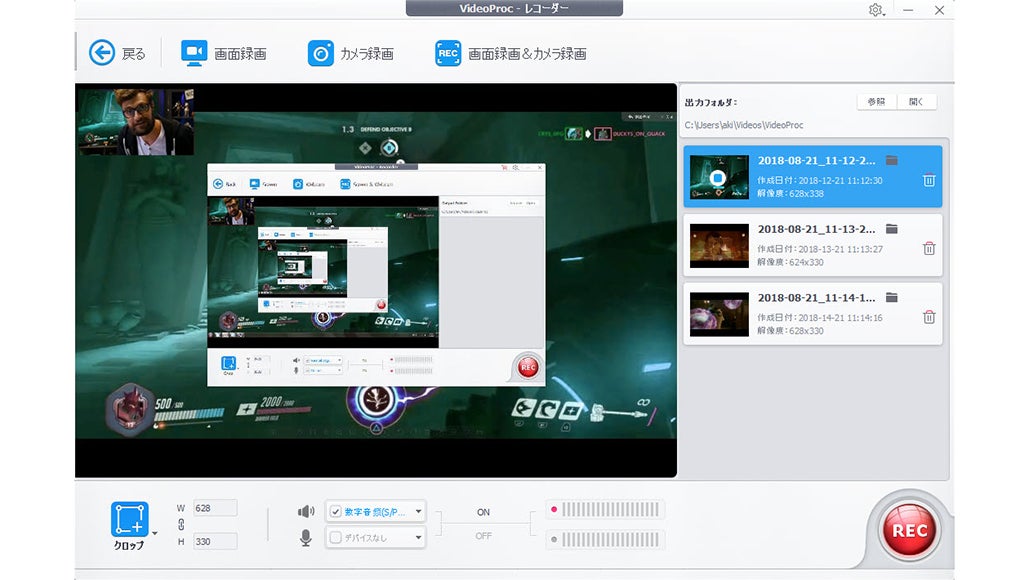1020x580 pixels.
Task: Click the ON audio status label
Action: [483, 512]
